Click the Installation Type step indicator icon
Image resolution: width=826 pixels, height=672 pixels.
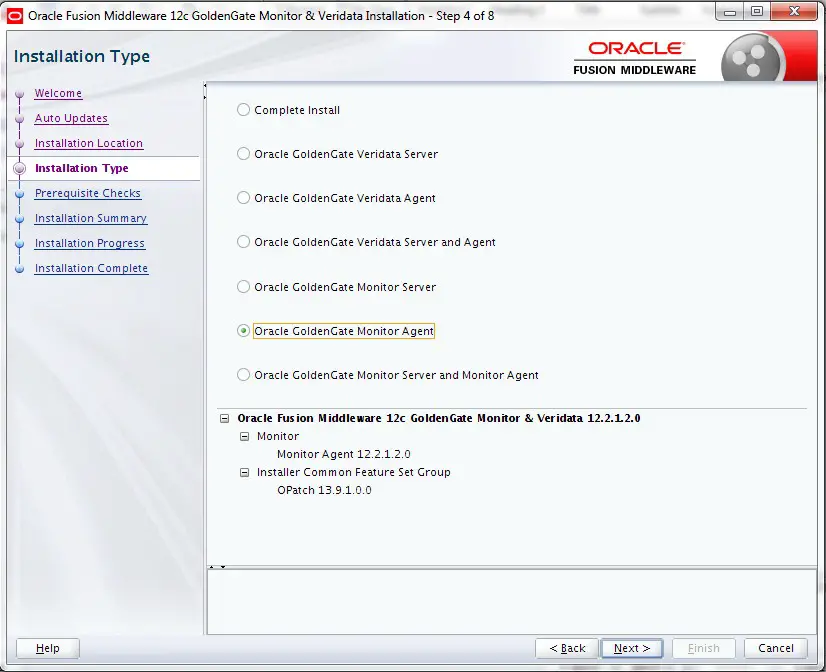pos(19,169)
